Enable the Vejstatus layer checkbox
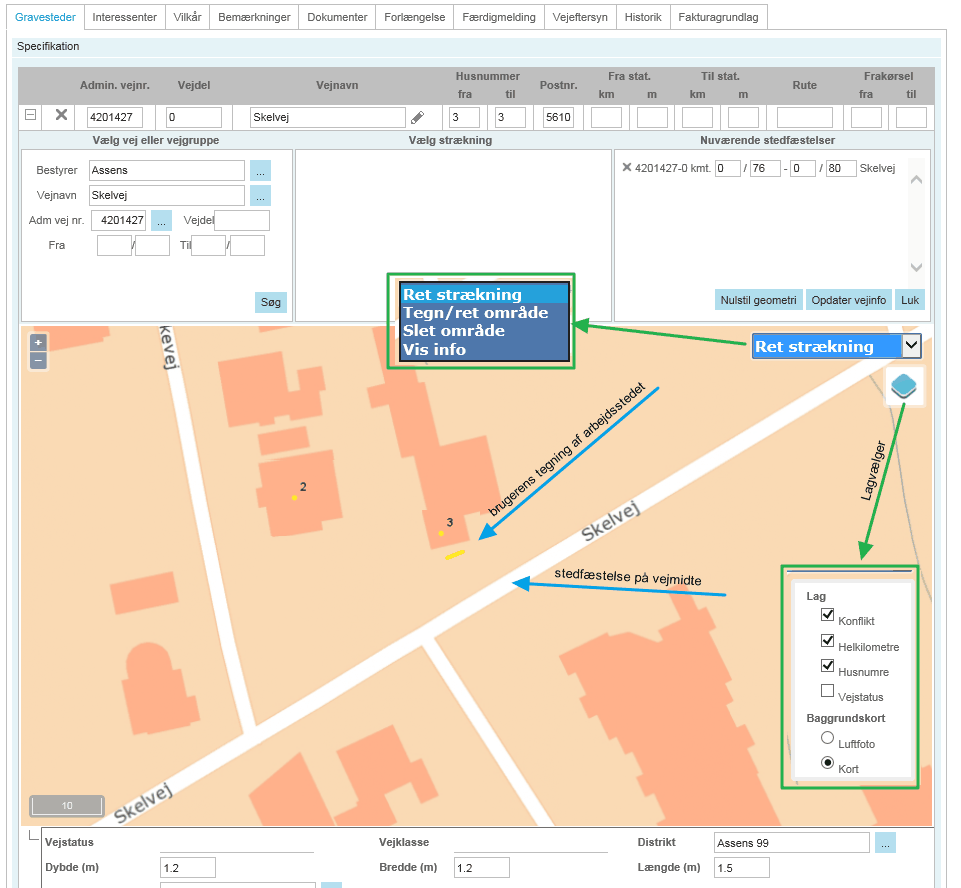The width and height of the screenshot is (961, 888). pos(827,690)
